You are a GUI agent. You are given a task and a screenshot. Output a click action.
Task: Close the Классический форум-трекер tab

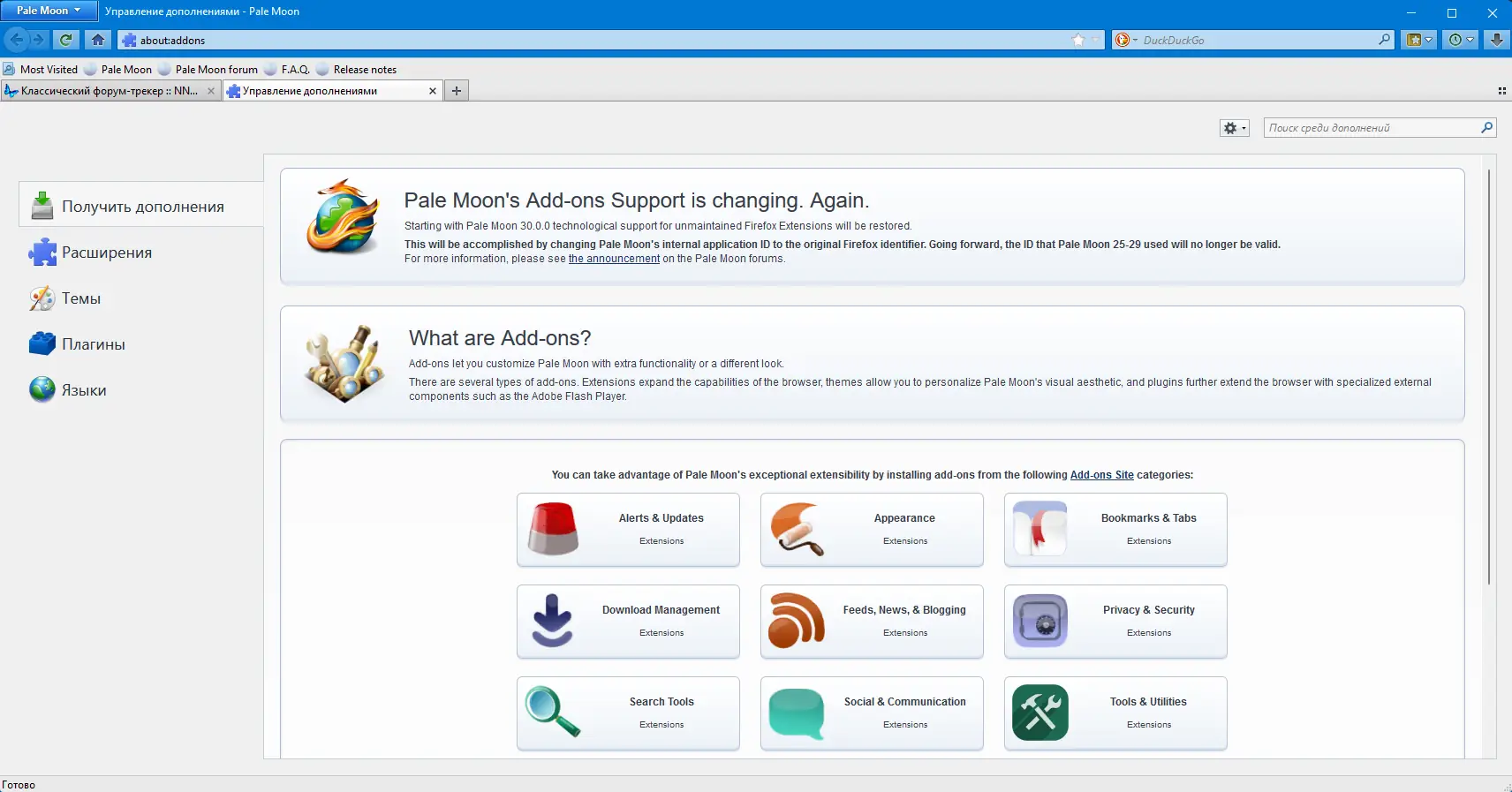click(x=211, y=91)
